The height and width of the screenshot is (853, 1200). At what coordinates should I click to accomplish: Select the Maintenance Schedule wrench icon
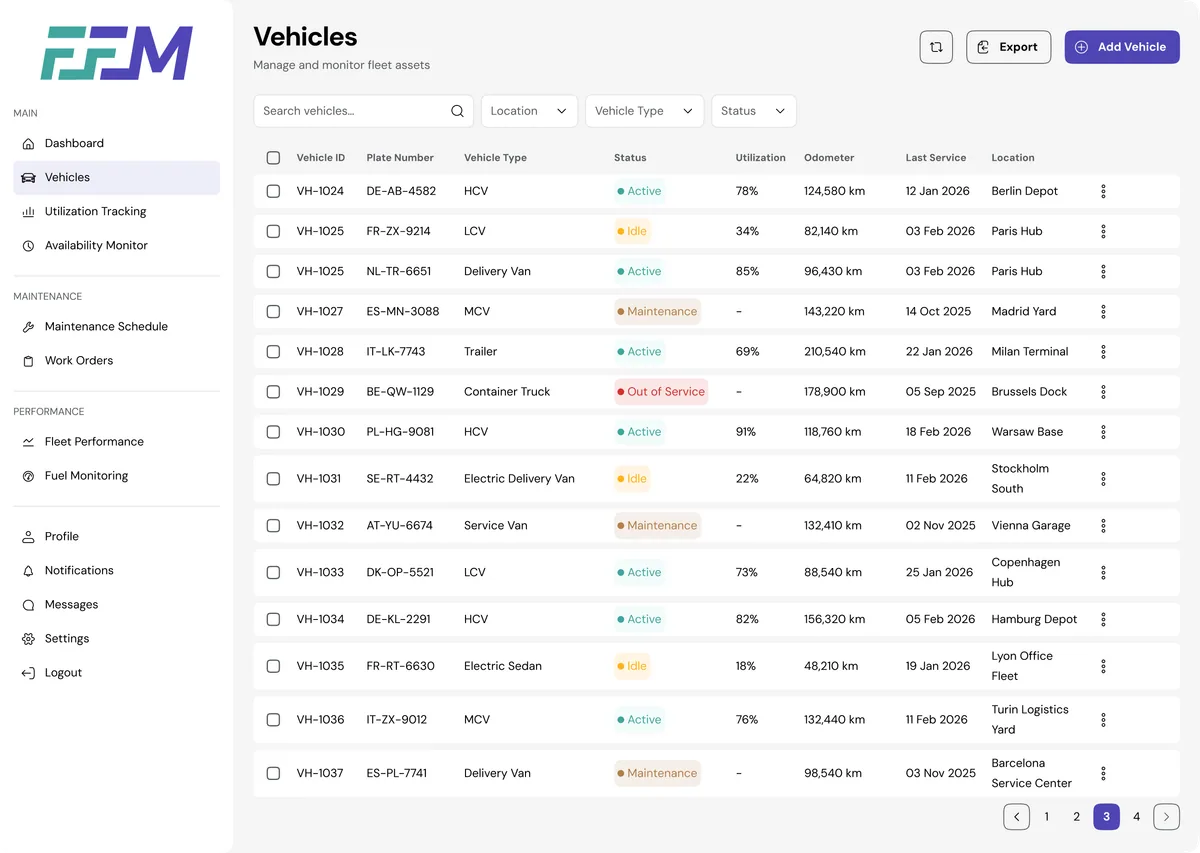coord(28,326)
